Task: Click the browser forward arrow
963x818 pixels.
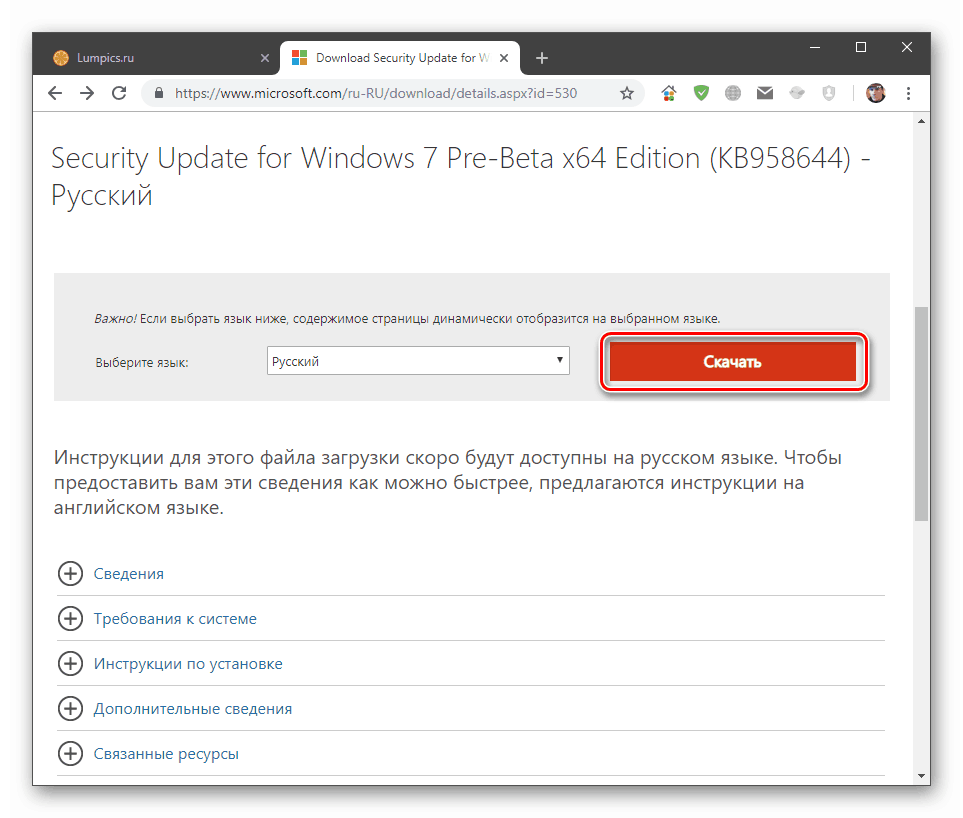Action: [x=87, y=93]
